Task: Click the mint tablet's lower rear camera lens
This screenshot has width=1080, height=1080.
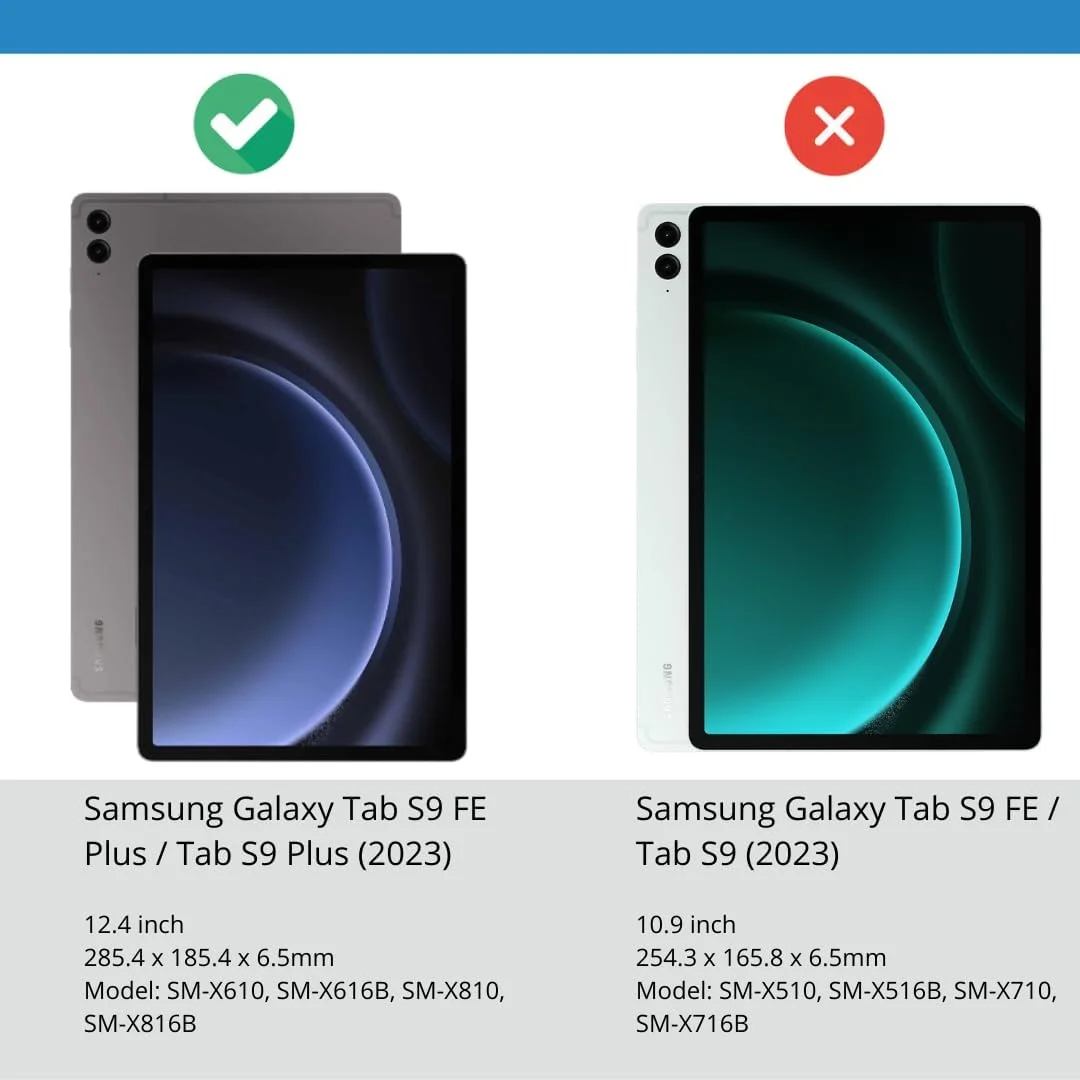Action: click(x=667, y=266)
